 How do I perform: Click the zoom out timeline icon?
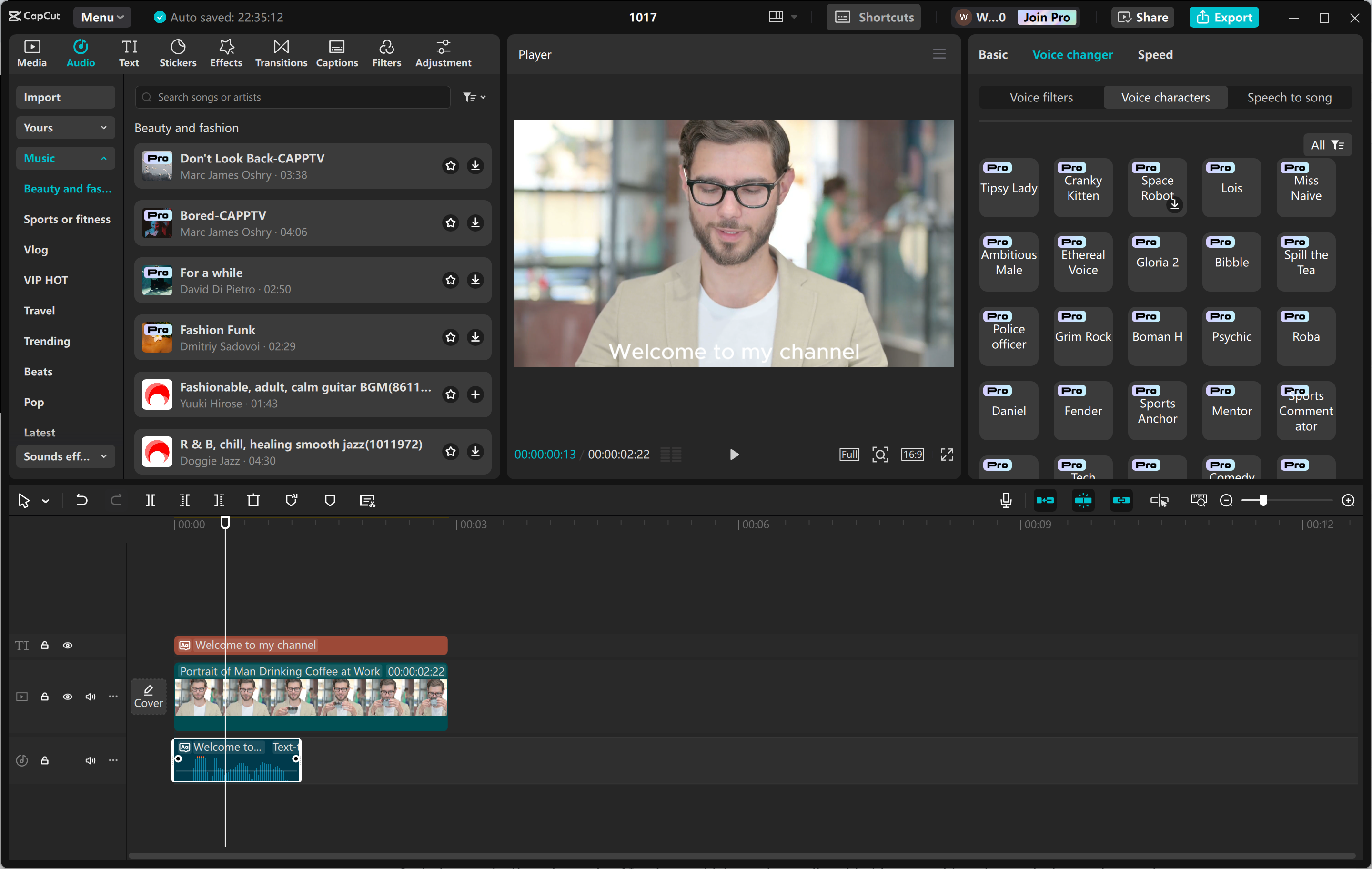click(x=1226, y=500)
